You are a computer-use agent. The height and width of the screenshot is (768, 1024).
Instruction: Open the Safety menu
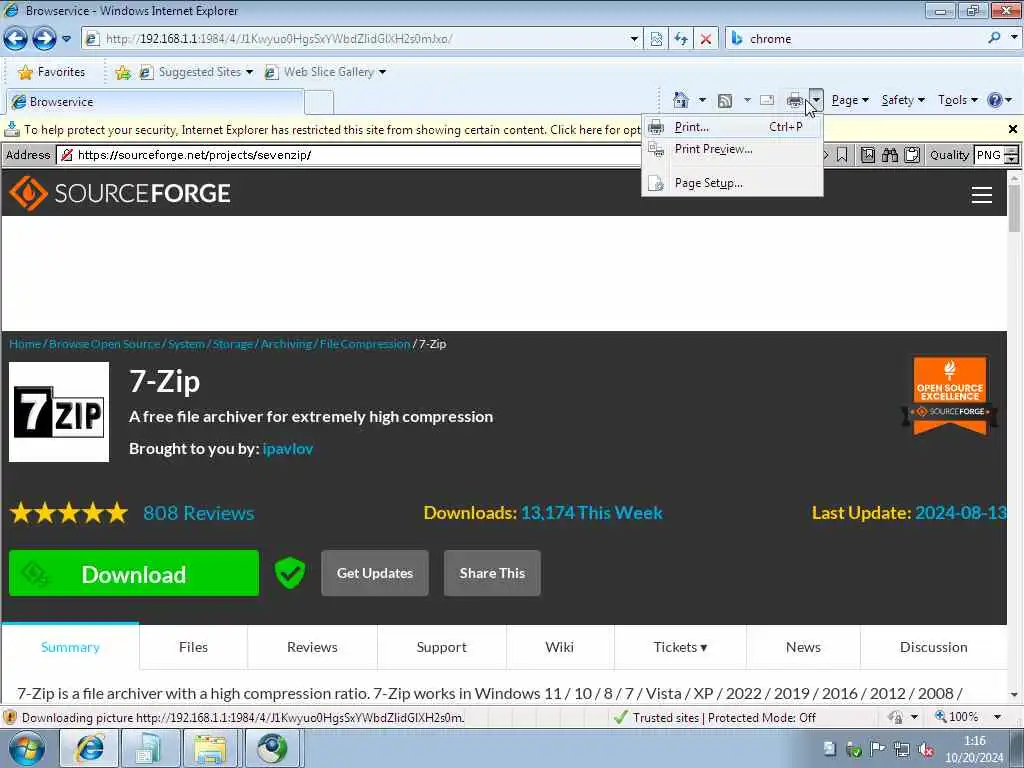coord(903,100)
